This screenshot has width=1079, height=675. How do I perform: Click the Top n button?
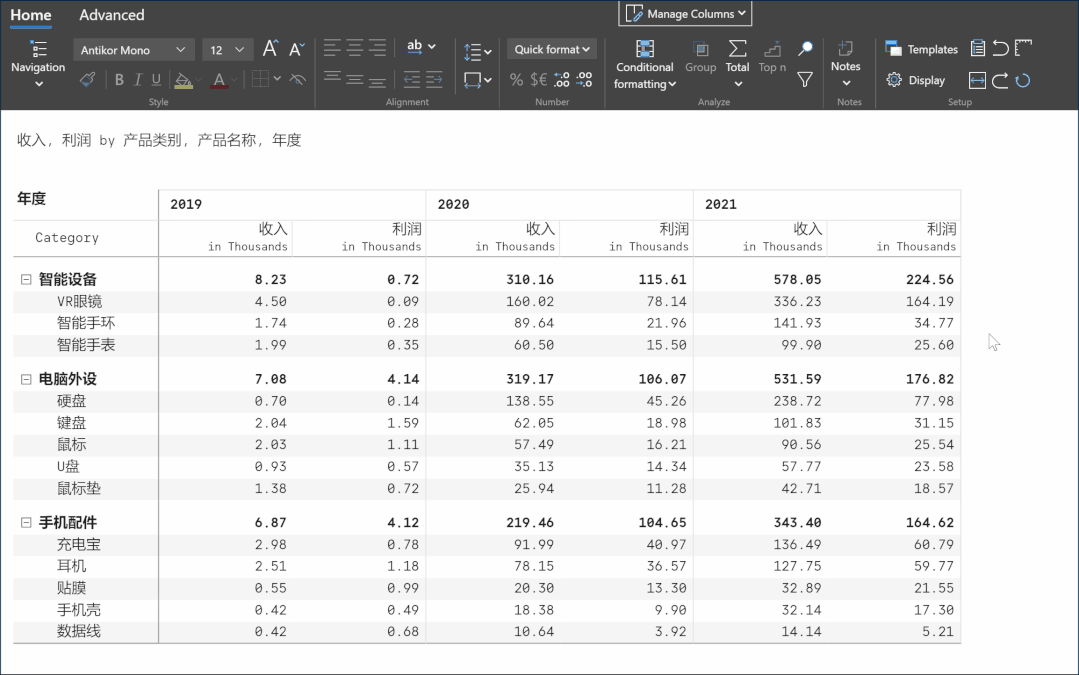772,56
